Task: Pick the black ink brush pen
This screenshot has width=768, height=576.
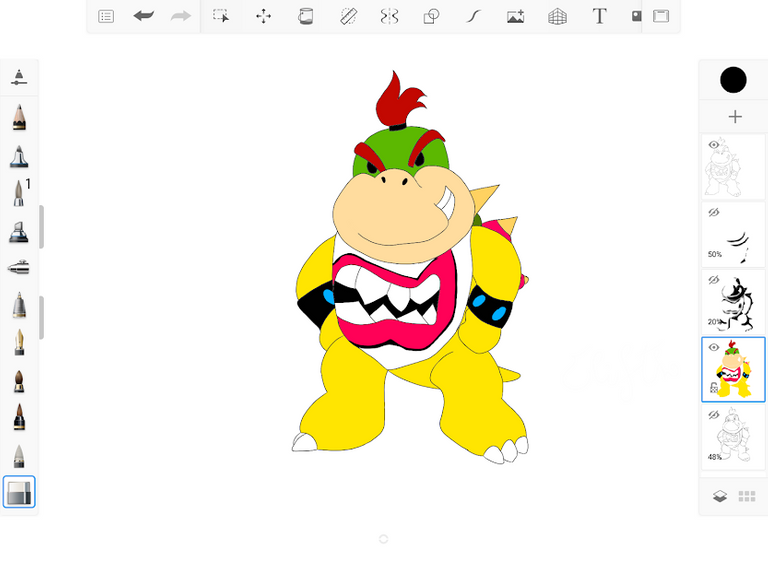Action: coord(19,417)
